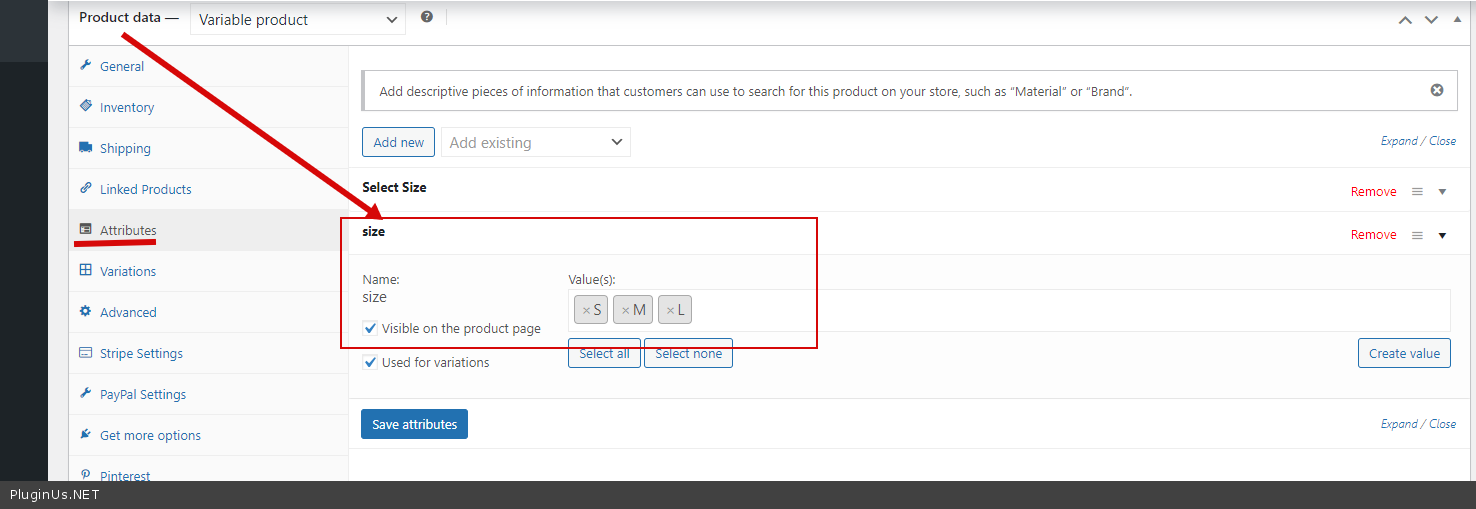Dismiss the attributes info notice

click(x=1437, y=90)
